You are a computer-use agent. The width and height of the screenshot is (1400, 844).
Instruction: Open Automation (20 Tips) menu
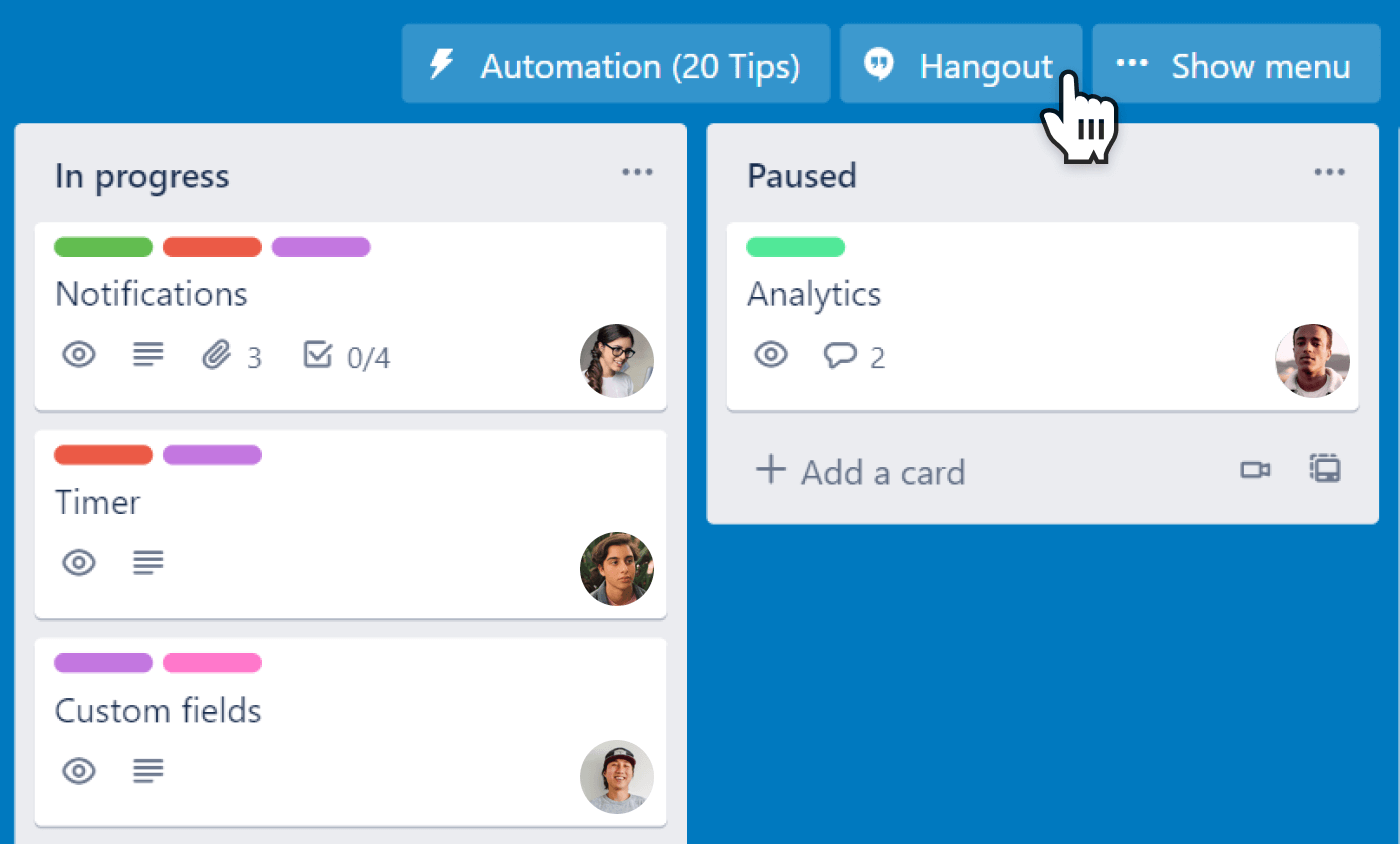pyautogui.click(x=616, y=65)
